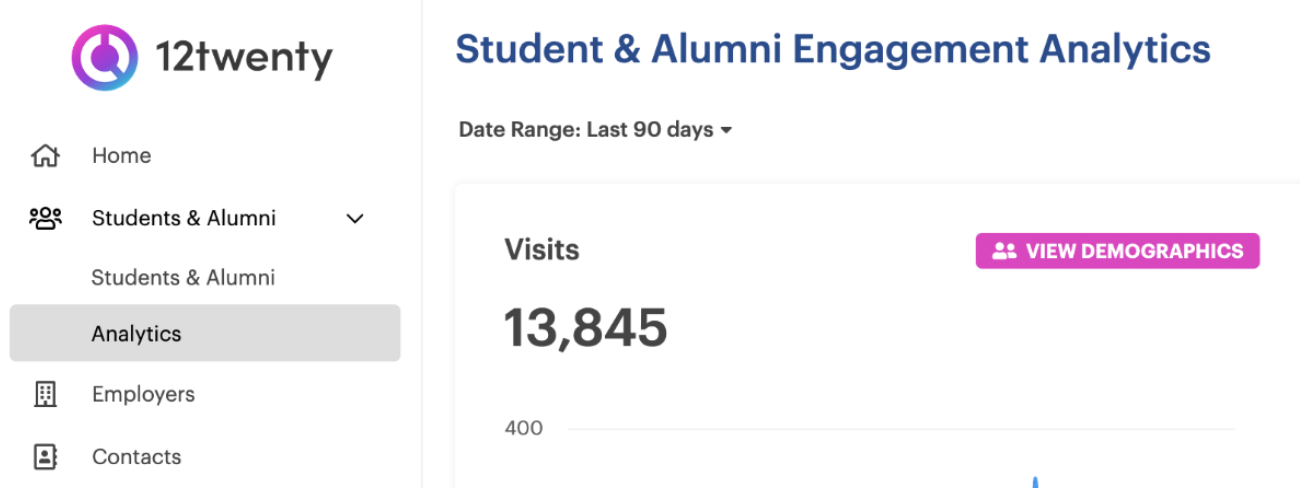This screenshot has height=488, width=1300.
Task: Click the Students & Alumni parent menu label
Action: pyautogui.click(x=184, y=218)
